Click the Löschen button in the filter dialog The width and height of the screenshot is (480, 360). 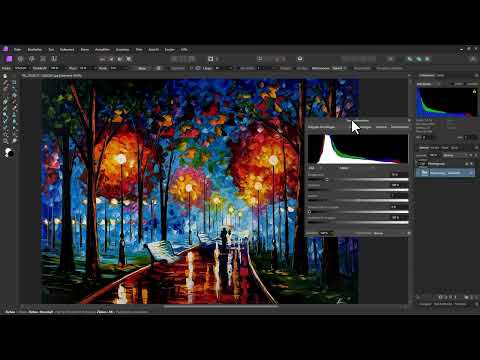381,127
